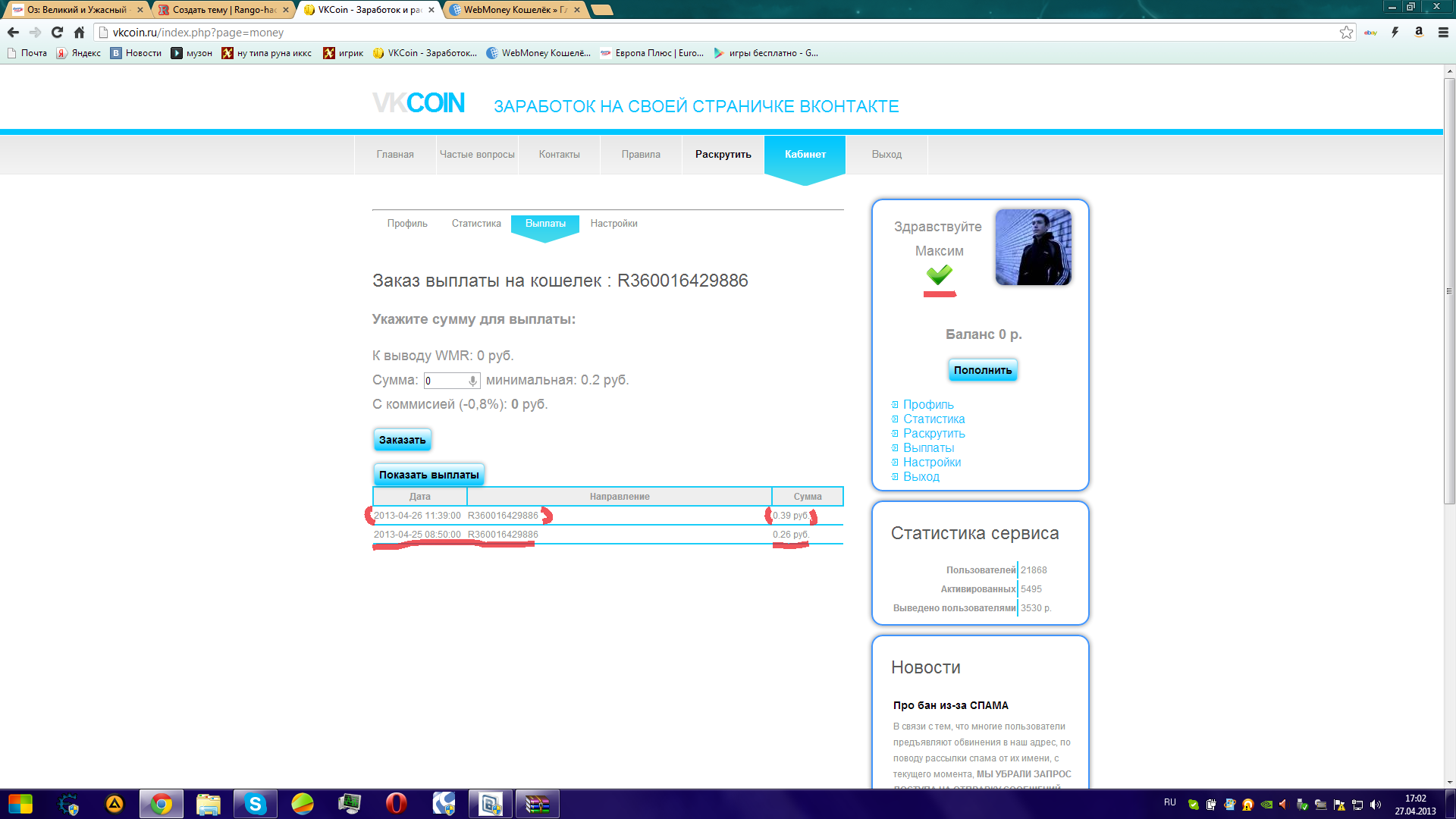Switch to the Статистика sub-tab
The height and width of the screenshot is (819, 1456).
476,224
